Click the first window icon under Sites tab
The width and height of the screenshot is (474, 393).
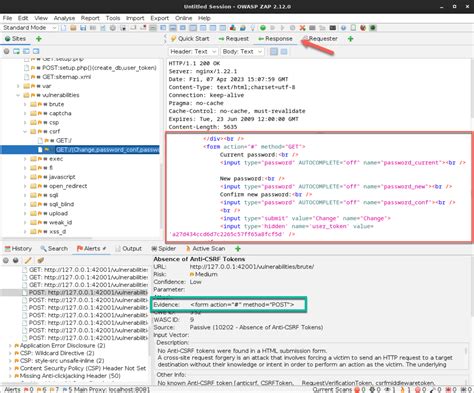pyautogui.click(x=16, y=51)
